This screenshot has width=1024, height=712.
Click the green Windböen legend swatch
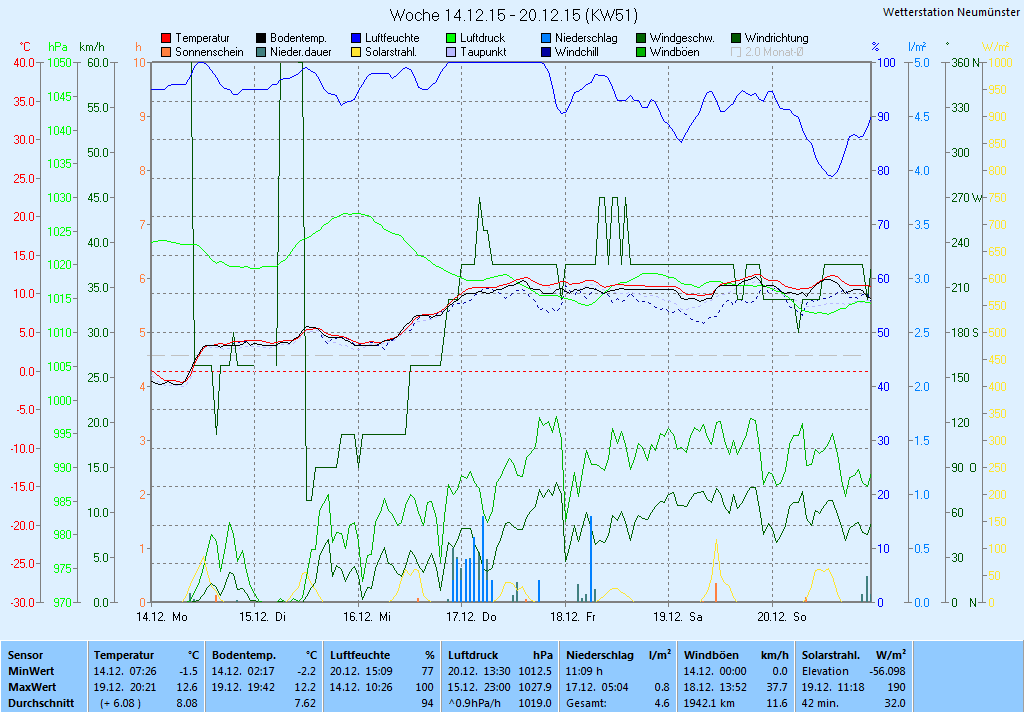click(641, 52)
